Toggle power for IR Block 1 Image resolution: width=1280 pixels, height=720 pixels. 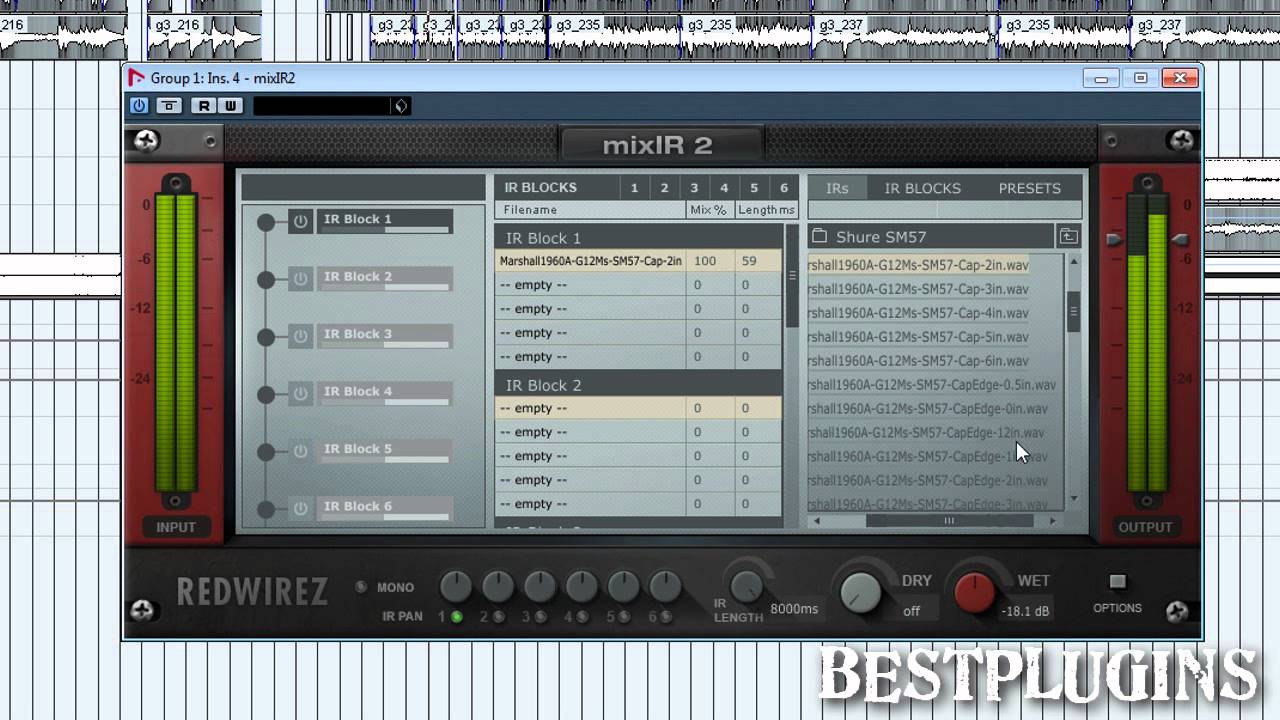[x=300, y=221]
